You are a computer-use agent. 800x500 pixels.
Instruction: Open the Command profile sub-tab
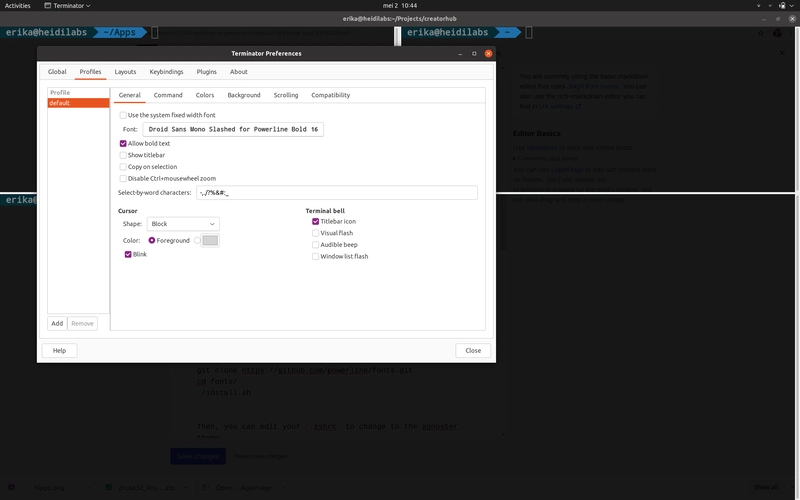pos(168,95)
